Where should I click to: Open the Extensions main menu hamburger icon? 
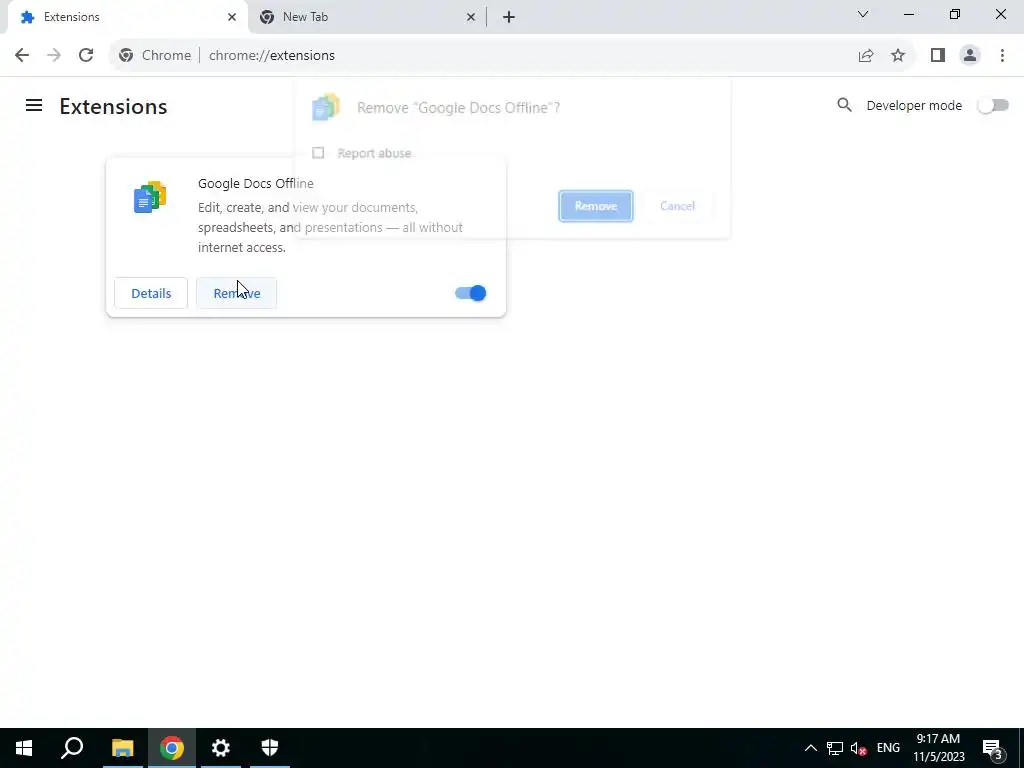coord(34,105)
